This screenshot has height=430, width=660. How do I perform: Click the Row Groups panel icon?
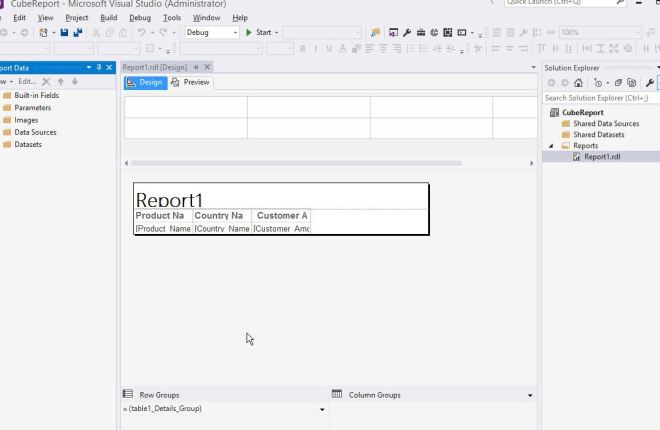[x=128, y=395]
